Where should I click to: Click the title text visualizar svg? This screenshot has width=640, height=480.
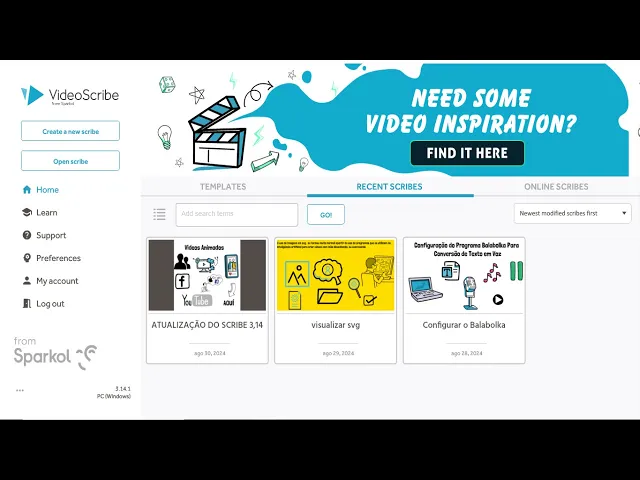(x=336, y=325)
